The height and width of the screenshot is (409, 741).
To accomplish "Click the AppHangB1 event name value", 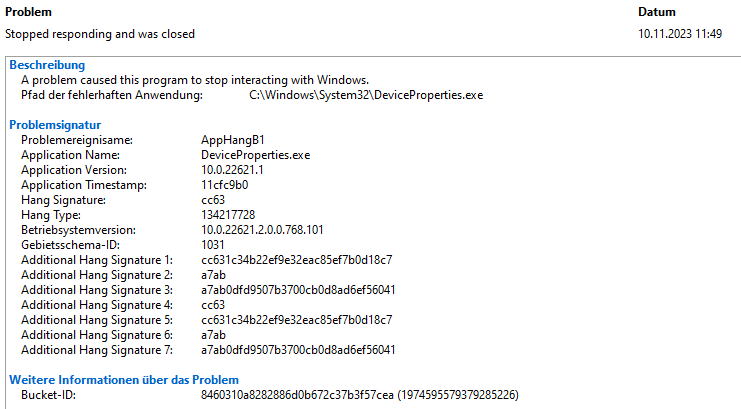I will pyautogui.click(x=233, y=140).
